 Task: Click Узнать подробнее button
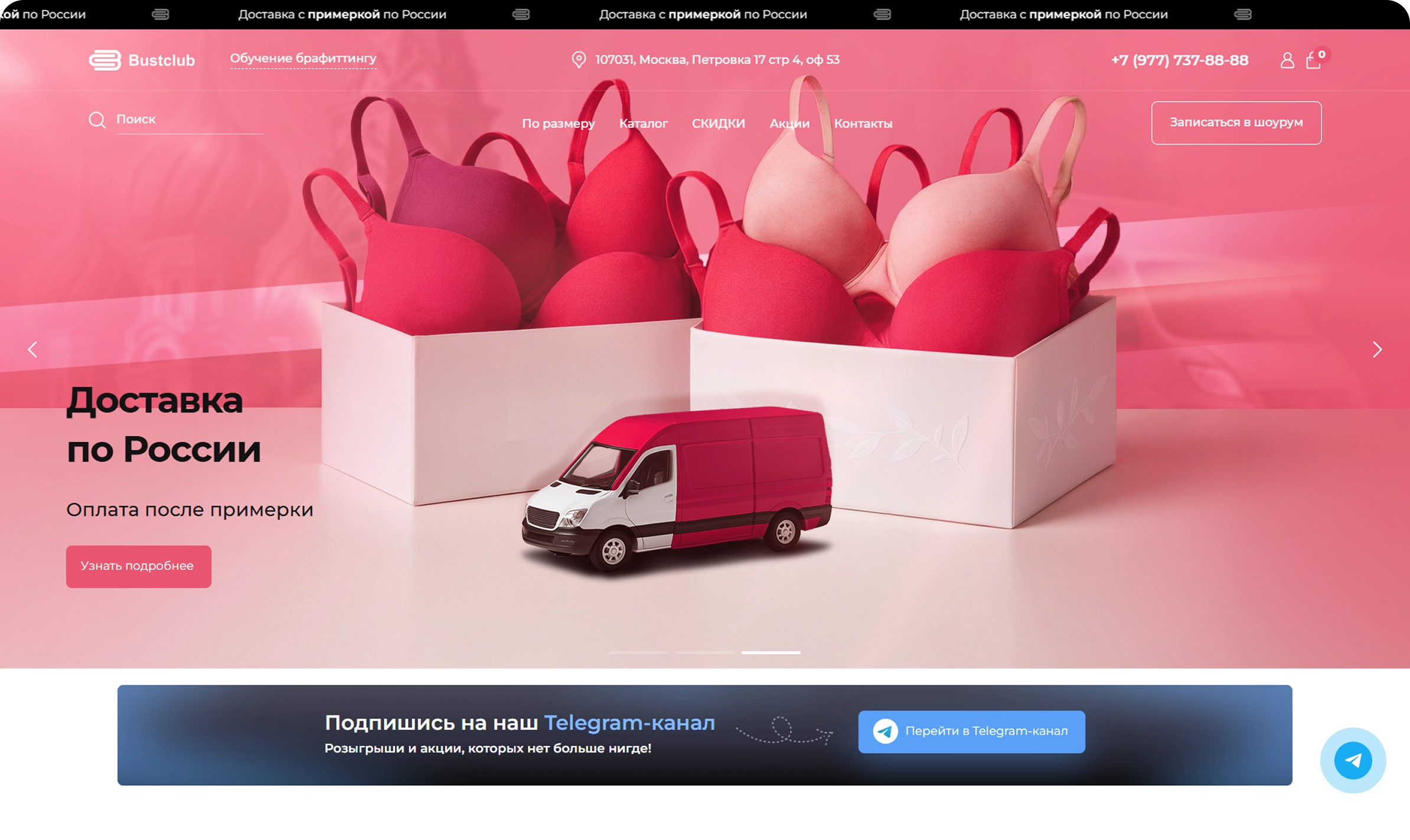[138, 566]
